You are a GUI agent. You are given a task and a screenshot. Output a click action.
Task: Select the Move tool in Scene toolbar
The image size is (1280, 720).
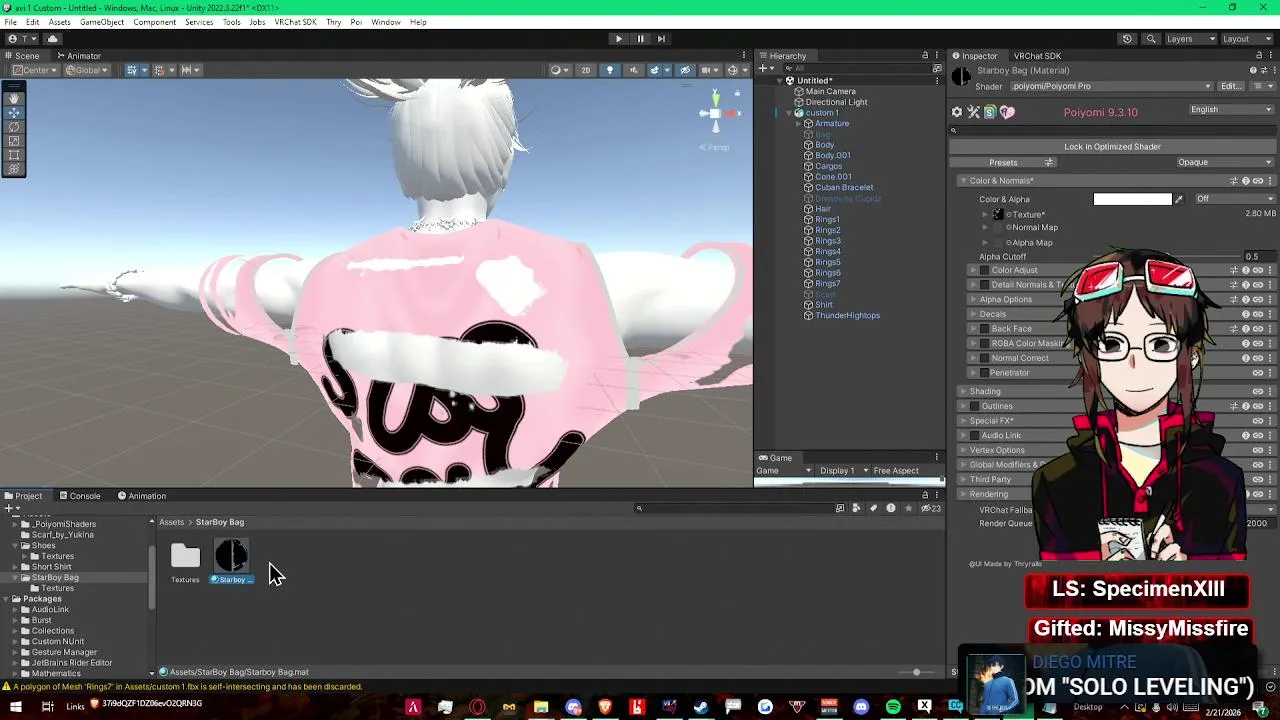(x=14, y=113)
